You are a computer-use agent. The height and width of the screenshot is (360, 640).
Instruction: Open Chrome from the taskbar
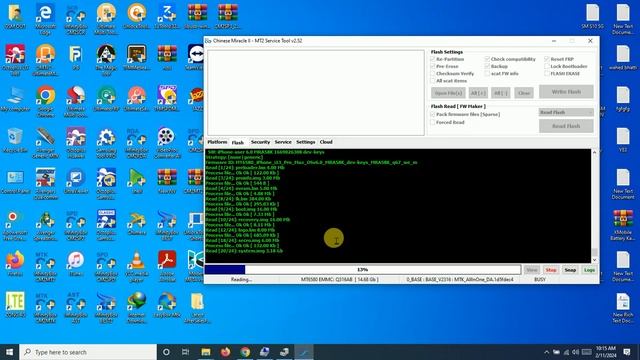[x=245, y=352]
